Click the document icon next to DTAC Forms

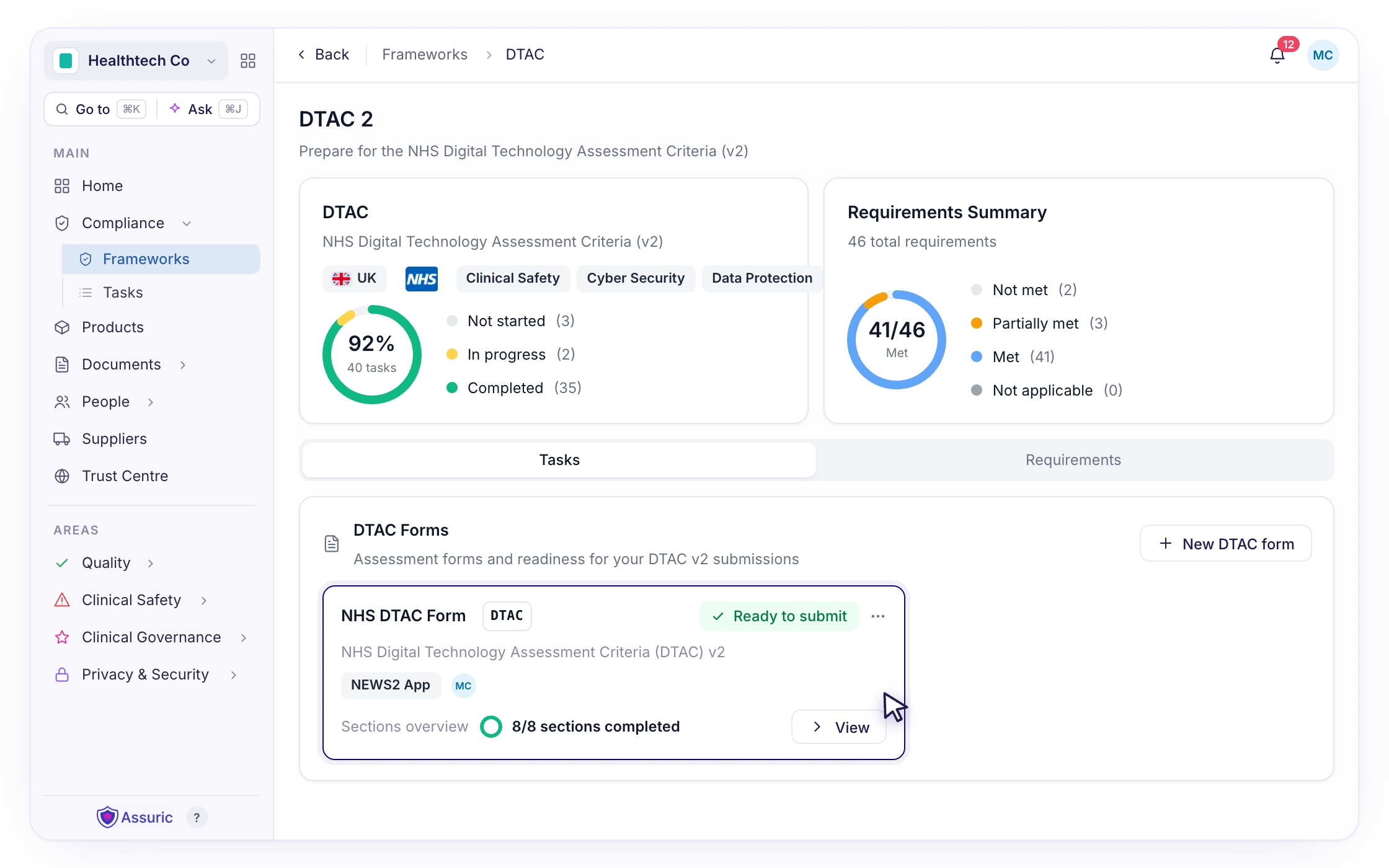click(x=332, y=544)
